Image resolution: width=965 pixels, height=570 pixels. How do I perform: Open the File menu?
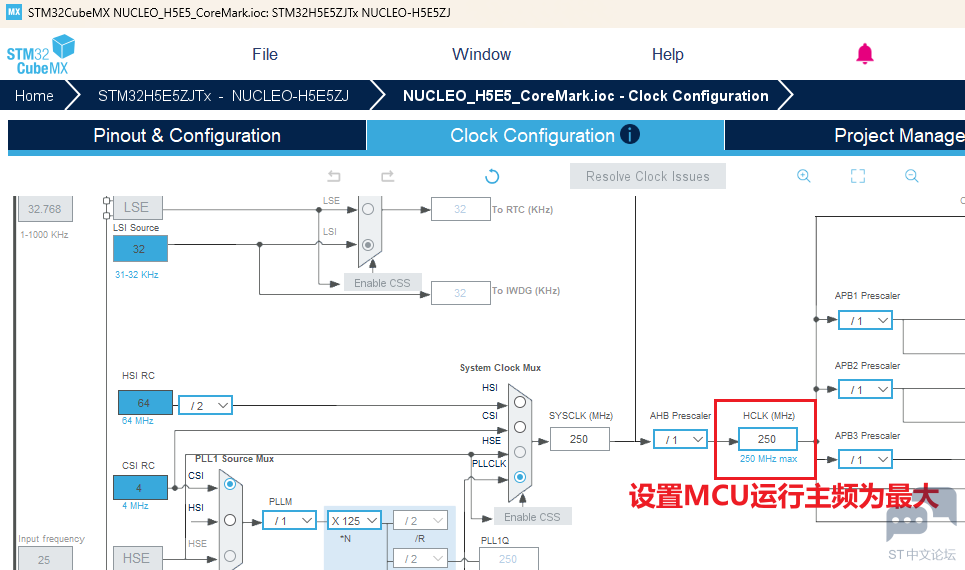(265, 54)
